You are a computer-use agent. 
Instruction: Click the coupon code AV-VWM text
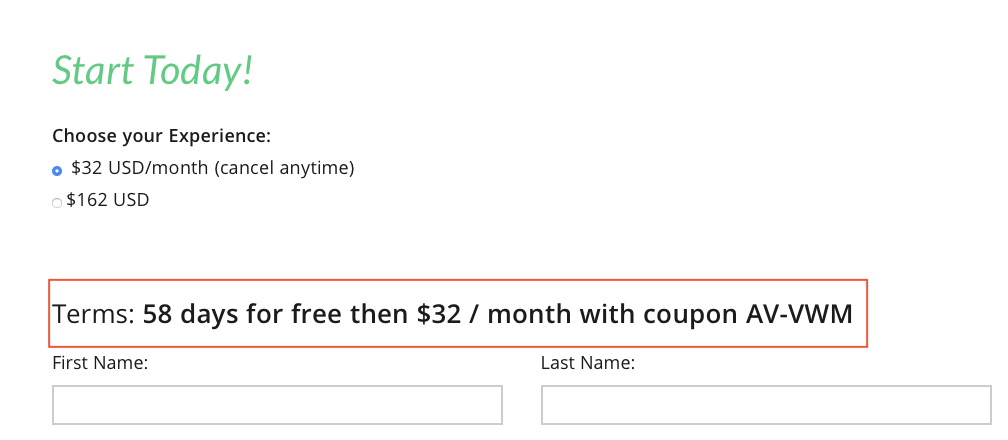pyautogui.click(x=799, y=314)
